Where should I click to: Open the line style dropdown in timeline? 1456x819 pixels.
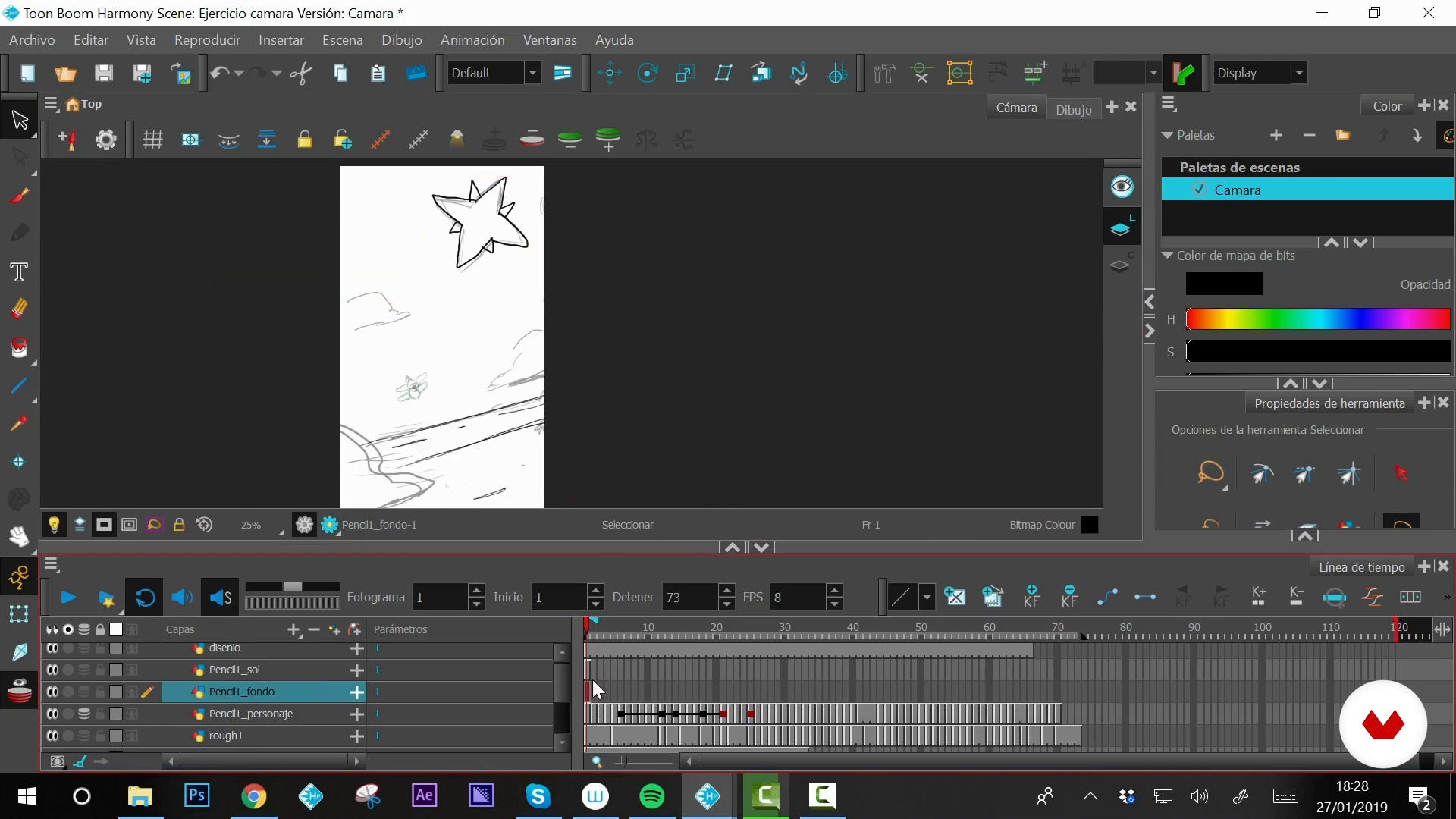(x=927, y=598)
